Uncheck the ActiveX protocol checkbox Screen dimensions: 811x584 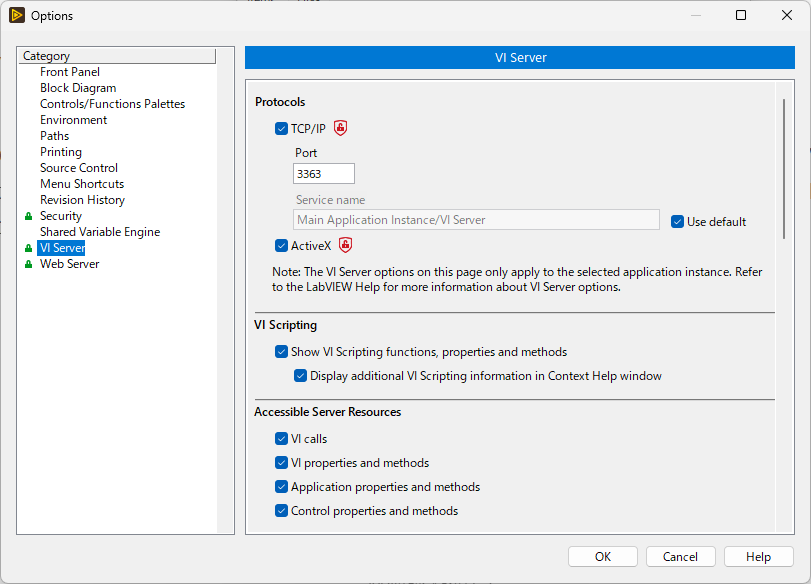[x=281, y=245]
